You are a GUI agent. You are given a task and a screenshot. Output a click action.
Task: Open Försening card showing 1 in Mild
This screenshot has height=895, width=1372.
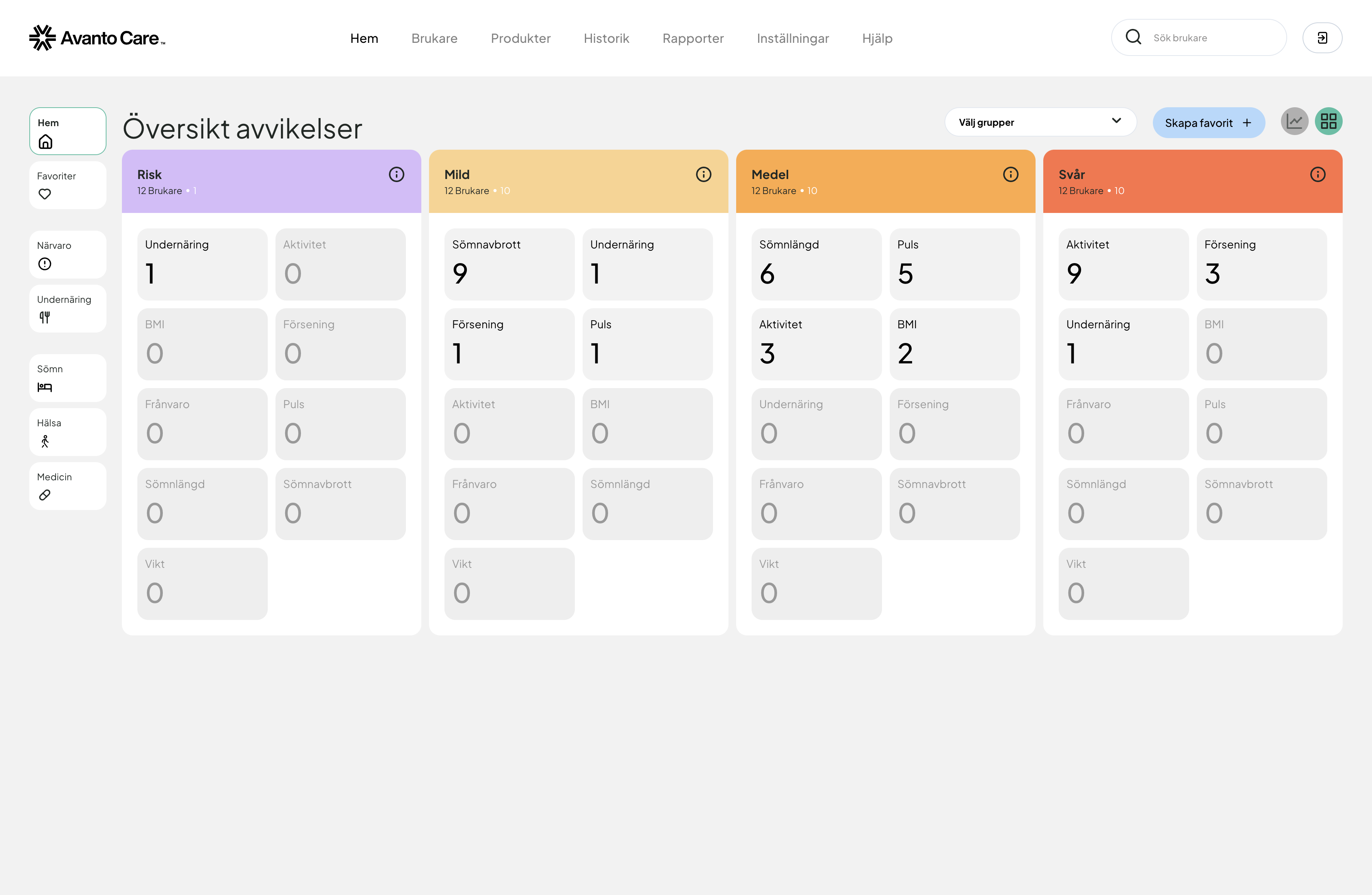click(x=510, y=344)
